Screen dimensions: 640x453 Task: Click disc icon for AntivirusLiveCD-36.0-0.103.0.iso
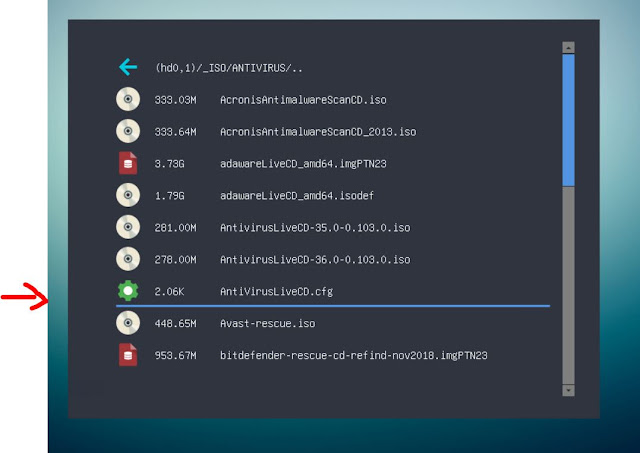tap(128, 259)
